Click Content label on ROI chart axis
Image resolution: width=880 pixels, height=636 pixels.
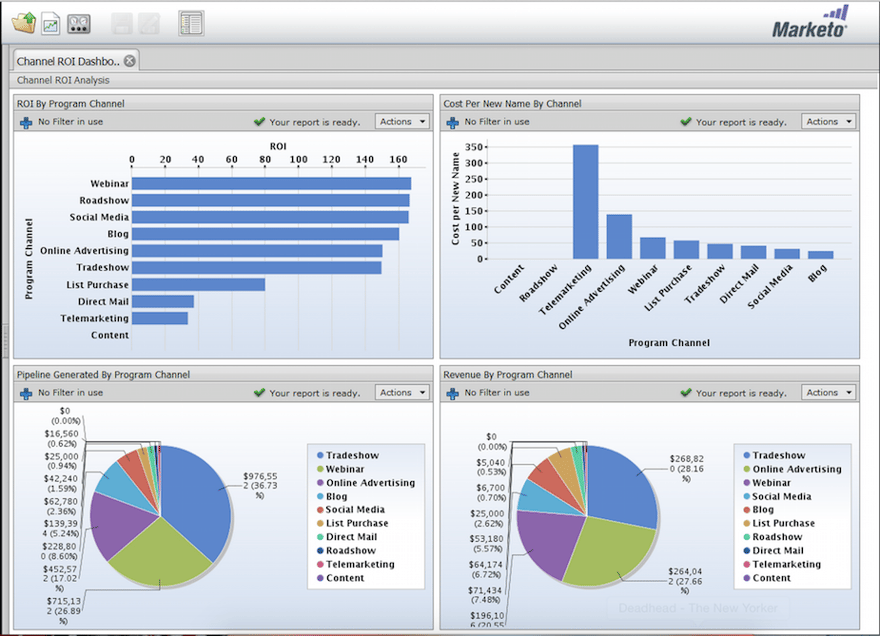tap(110, 335)
